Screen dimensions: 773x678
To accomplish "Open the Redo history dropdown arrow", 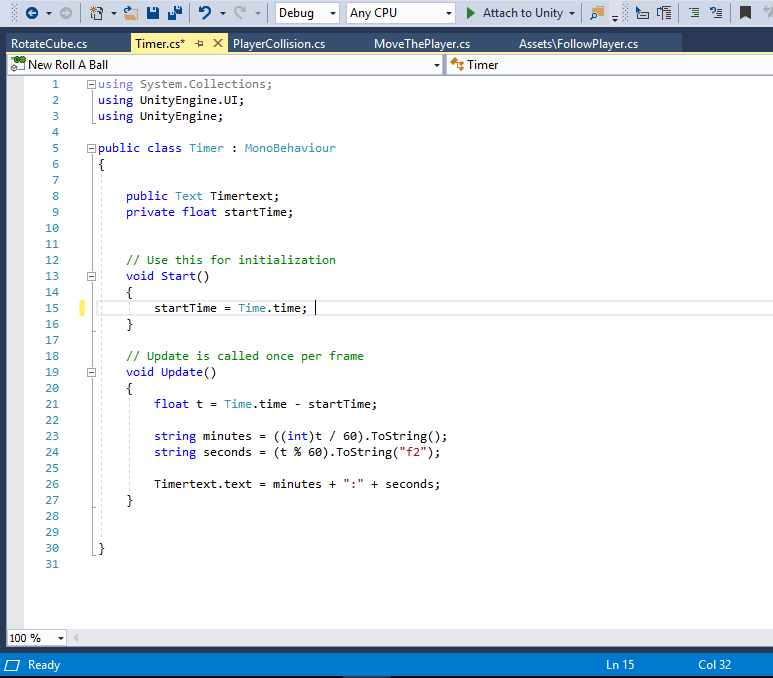I will coord(258,13).
